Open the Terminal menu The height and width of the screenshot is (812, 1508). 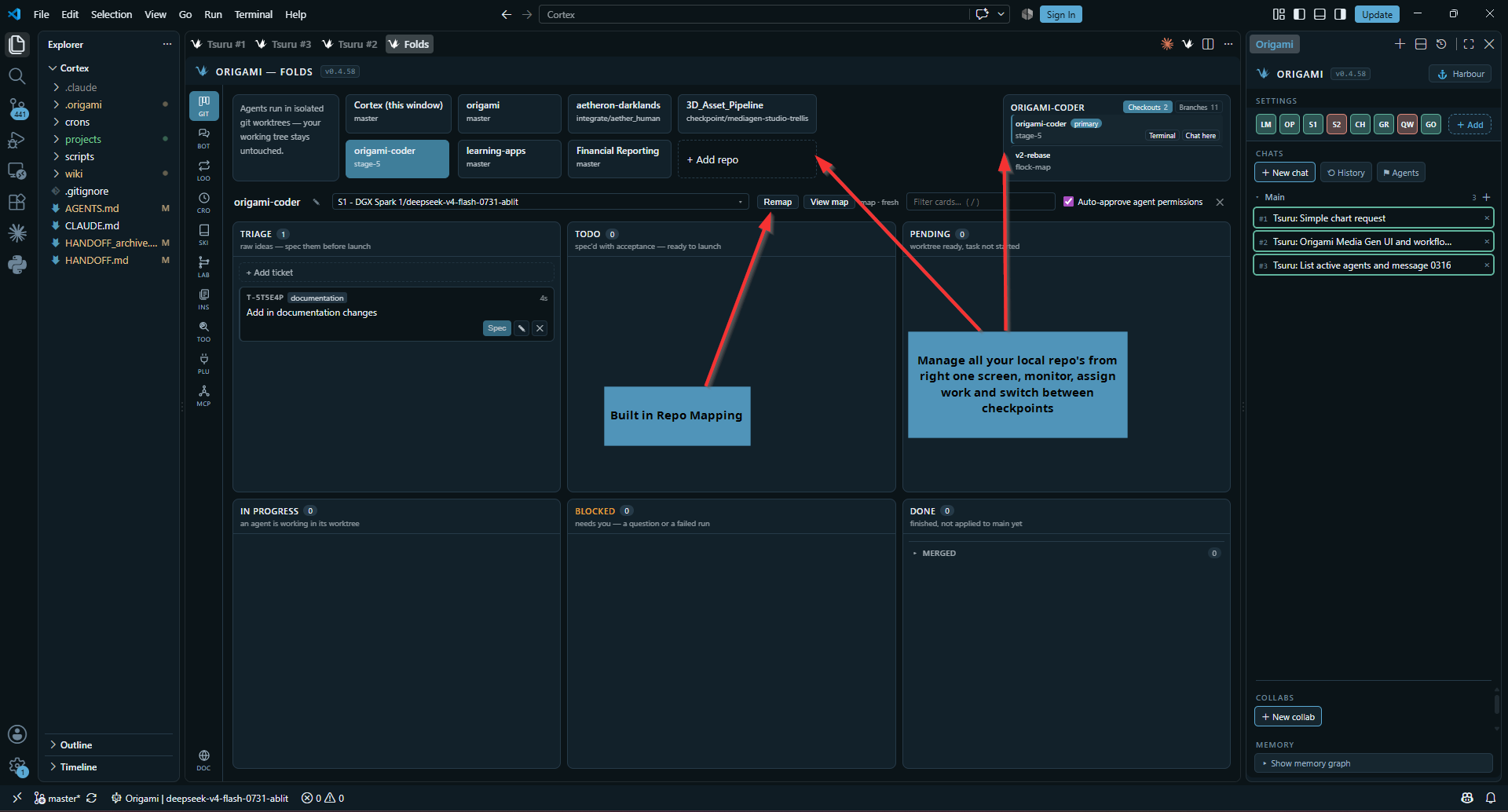253,14
